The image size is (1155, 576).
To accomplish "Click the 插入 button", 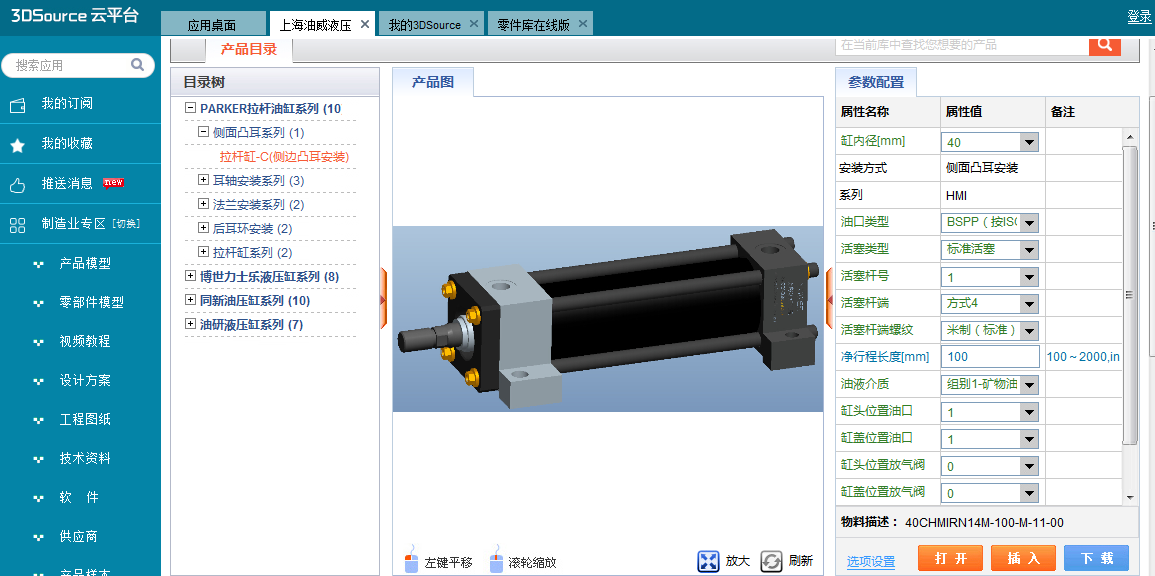I will (x=1023, y=558).
